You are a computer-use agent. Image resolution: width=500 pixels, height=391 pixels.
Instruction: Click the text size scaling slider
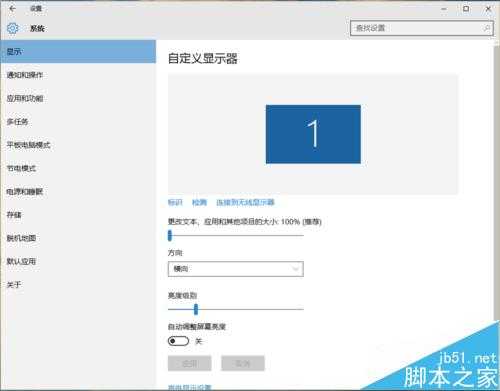(x=236, y=235)
